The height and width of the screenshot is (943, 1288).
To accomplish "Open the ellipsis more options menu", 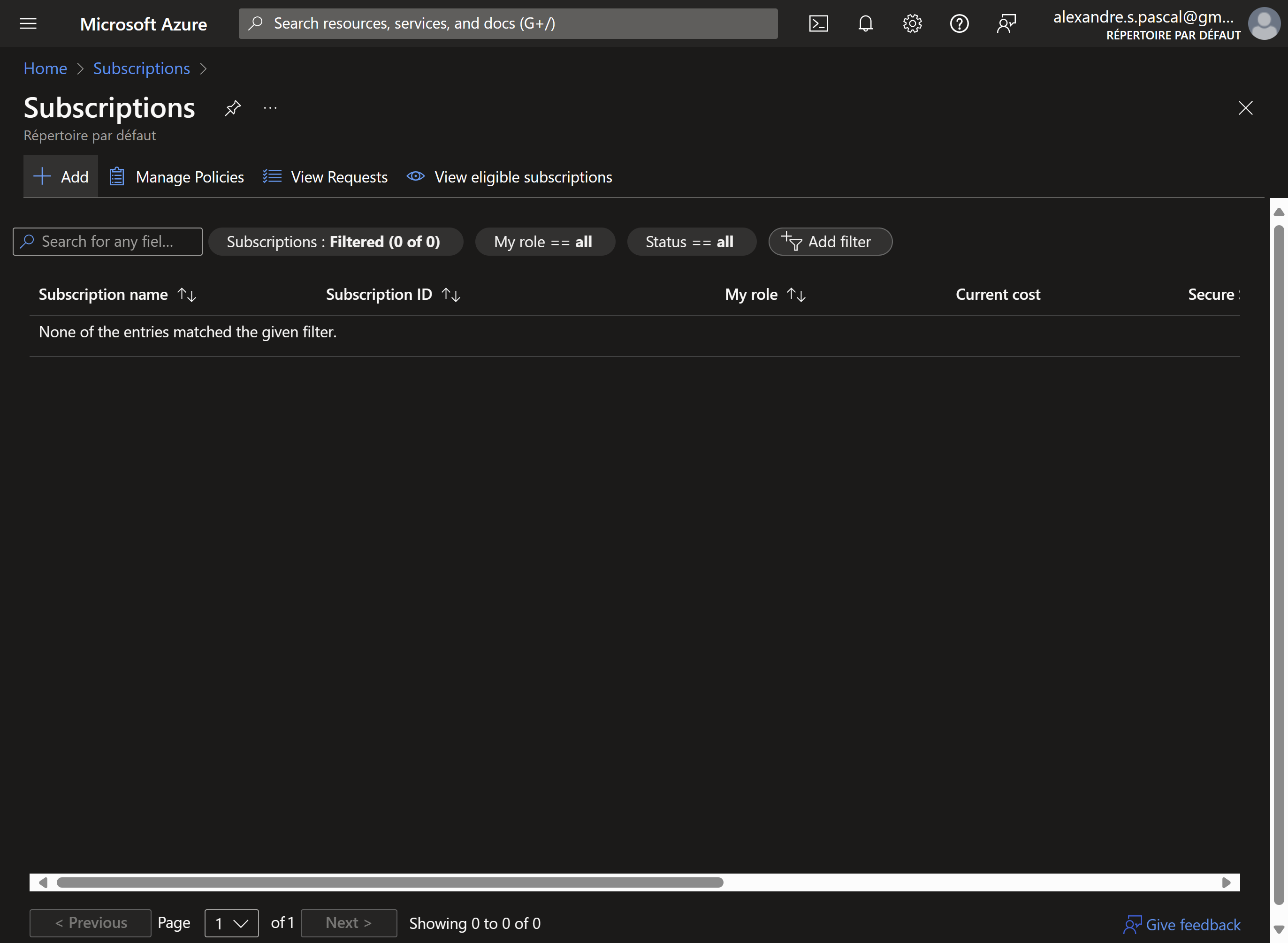I will (x=270, y=108).
